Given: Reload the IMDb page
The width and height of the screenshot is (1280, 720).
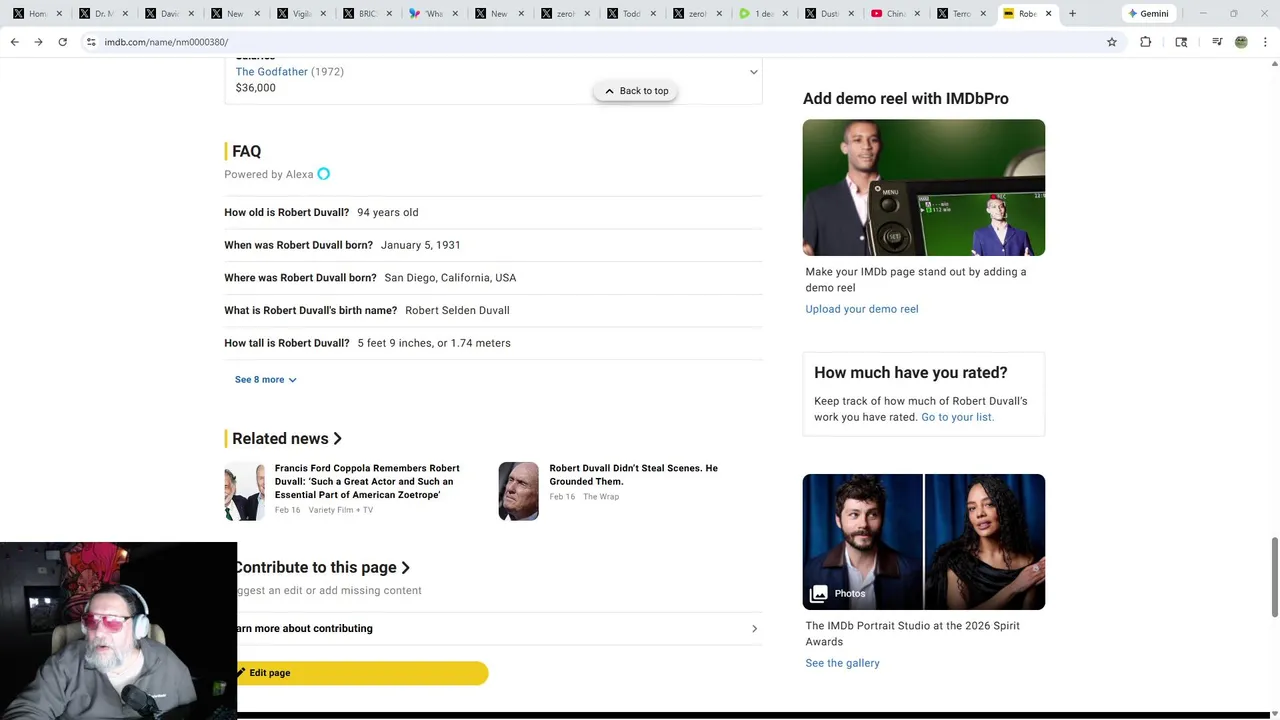Looking at the screenshot, I should click(62, 42).
